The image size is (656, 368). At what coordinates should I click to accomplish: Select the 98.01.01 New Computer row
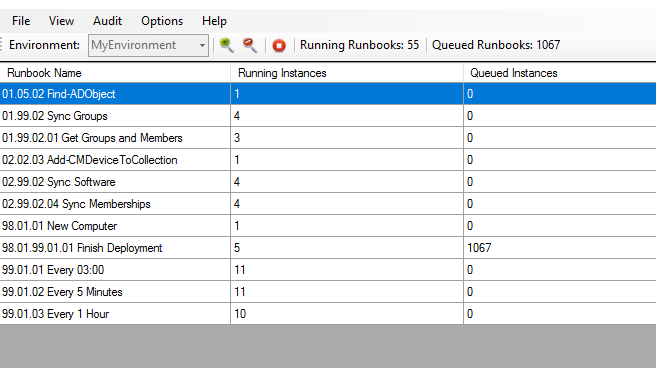coord(328,226)
